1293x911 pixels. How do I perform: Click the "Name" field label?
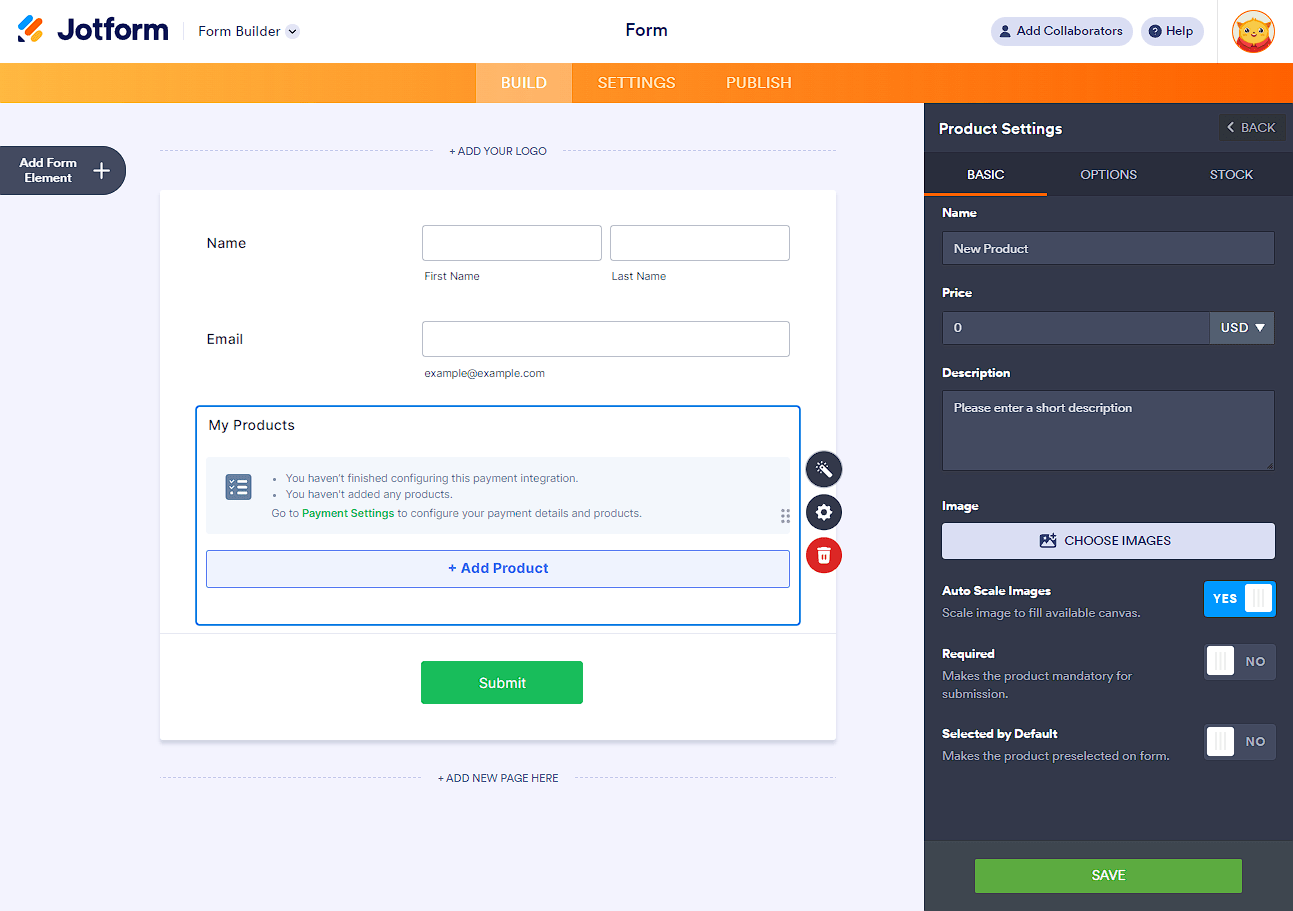[226, 243]
